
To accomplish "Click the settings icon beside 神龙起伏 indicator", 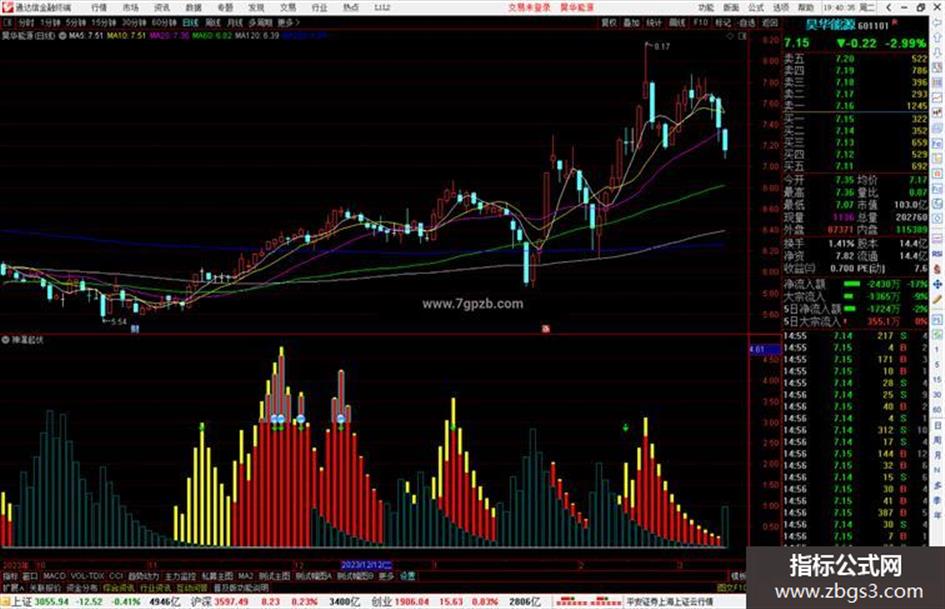I will (x=5, y=339).
